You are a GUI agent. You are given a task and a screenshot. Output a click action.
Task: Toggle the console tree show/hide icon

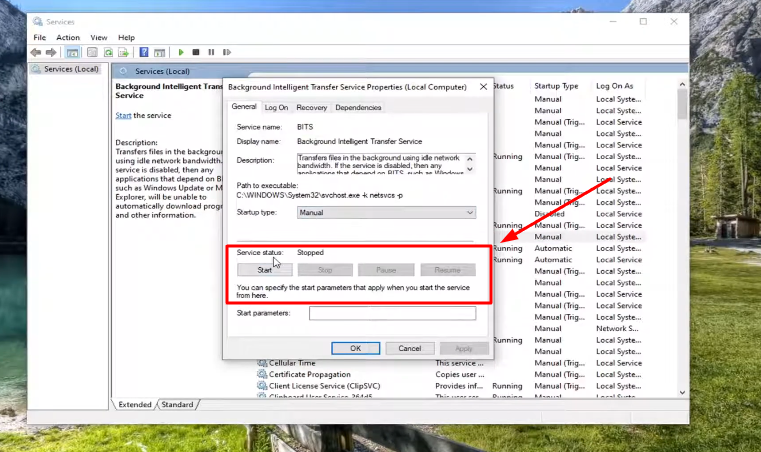72,52
